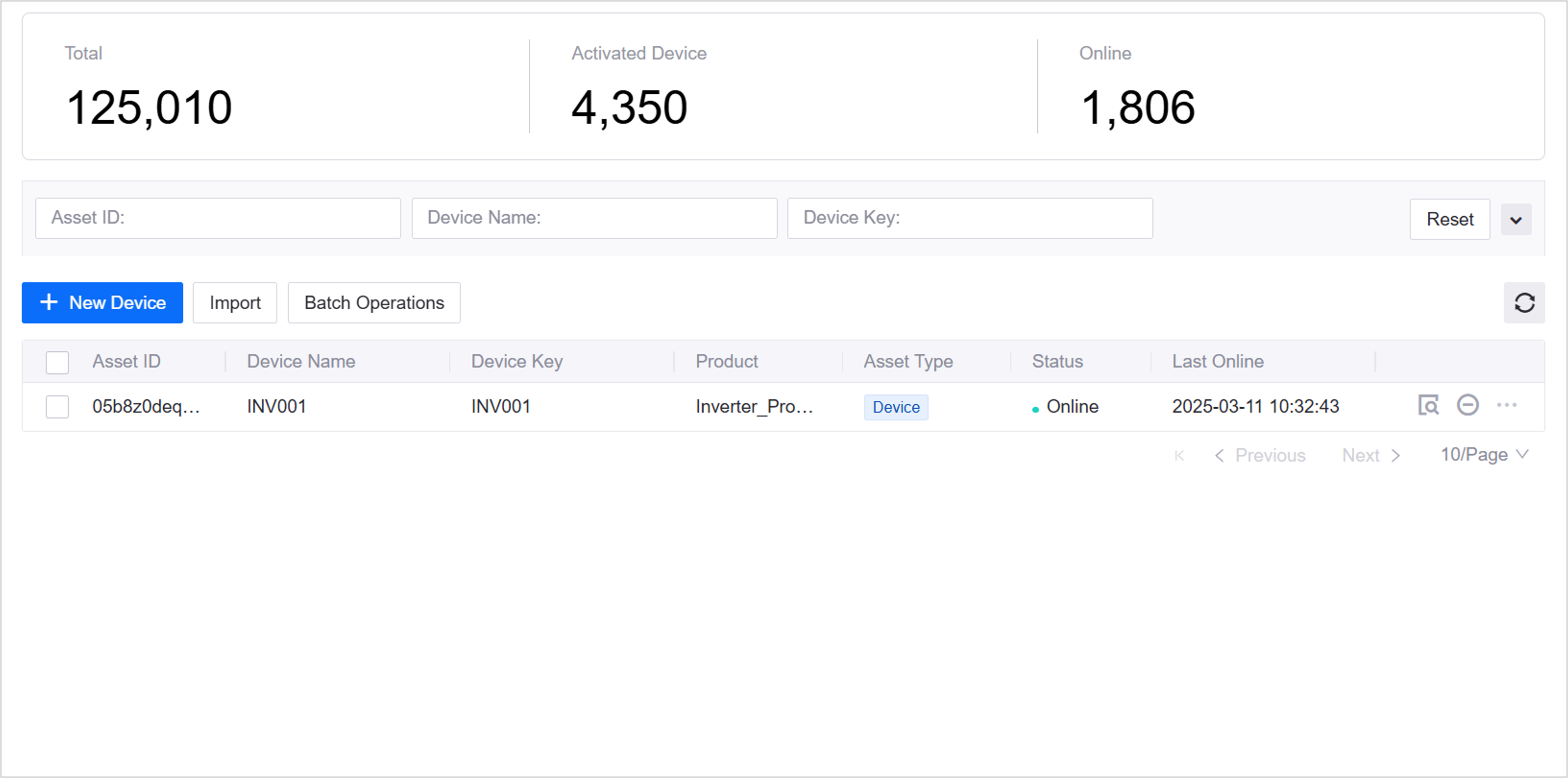The height and width of the screenshot is (778, 1568).
Task: Click the first page pagination icon
Action: point(1179,456)
